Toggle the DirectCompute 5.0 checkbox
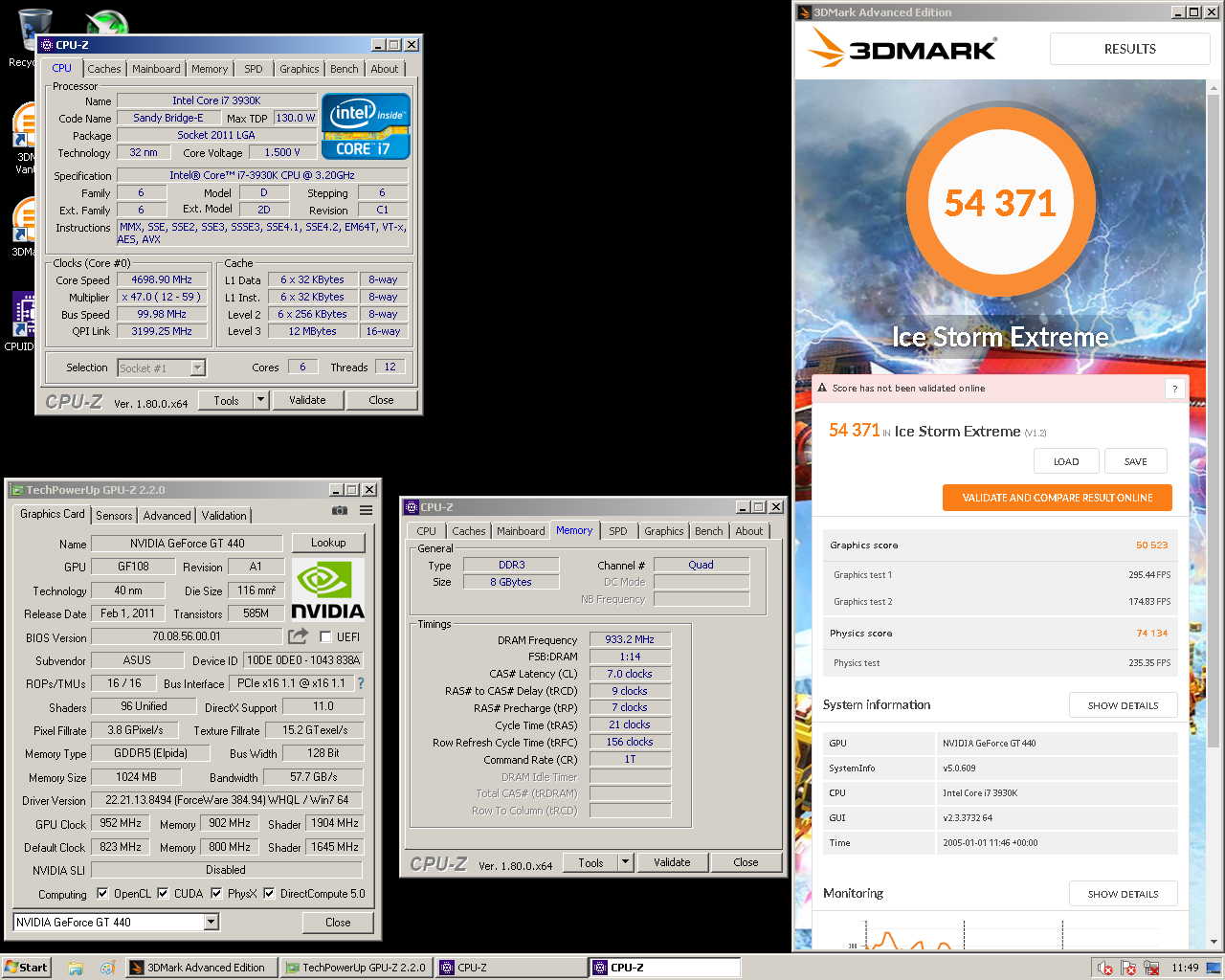This screenshot has width=1225, height=980. [x=269, y=893]
